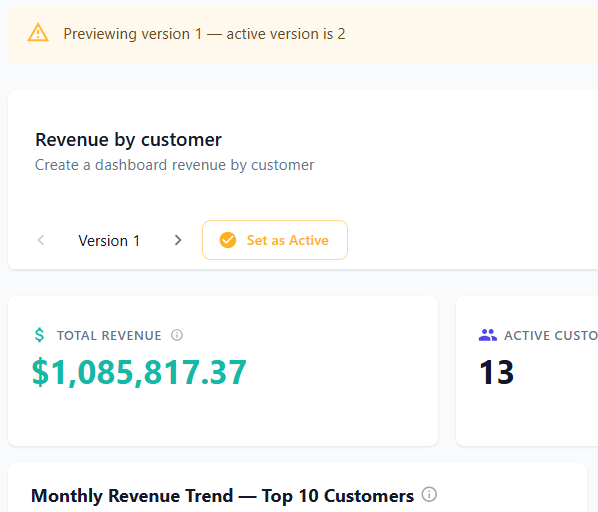
Task: Click the green dollar sign icon
Action: pos(39,335)
